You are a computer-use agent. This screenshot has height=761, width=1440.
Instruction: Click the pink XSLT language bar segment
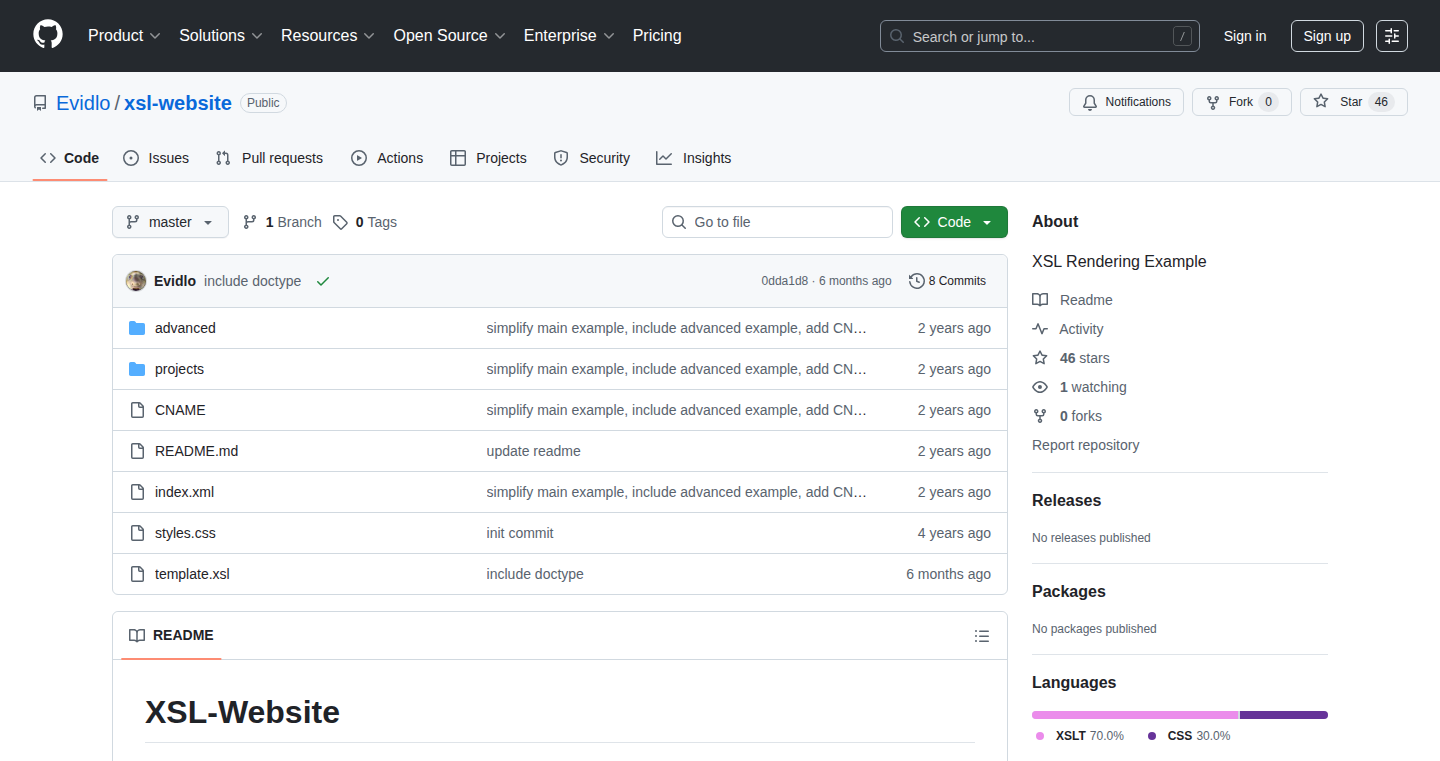pyautogui.click(x=1135, y=715)
